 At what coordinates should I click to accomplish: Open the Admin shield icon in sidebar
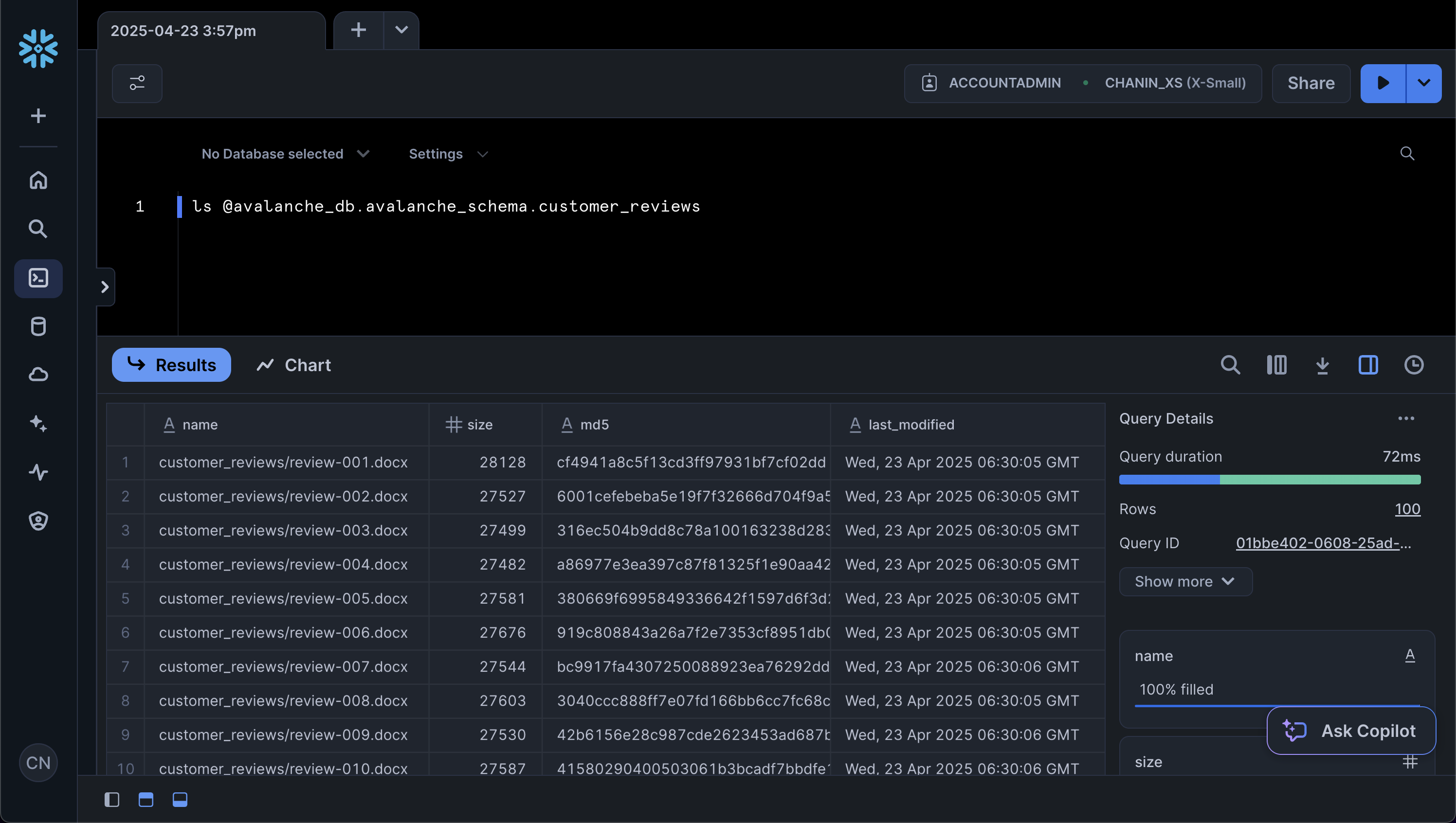point(38,520)
